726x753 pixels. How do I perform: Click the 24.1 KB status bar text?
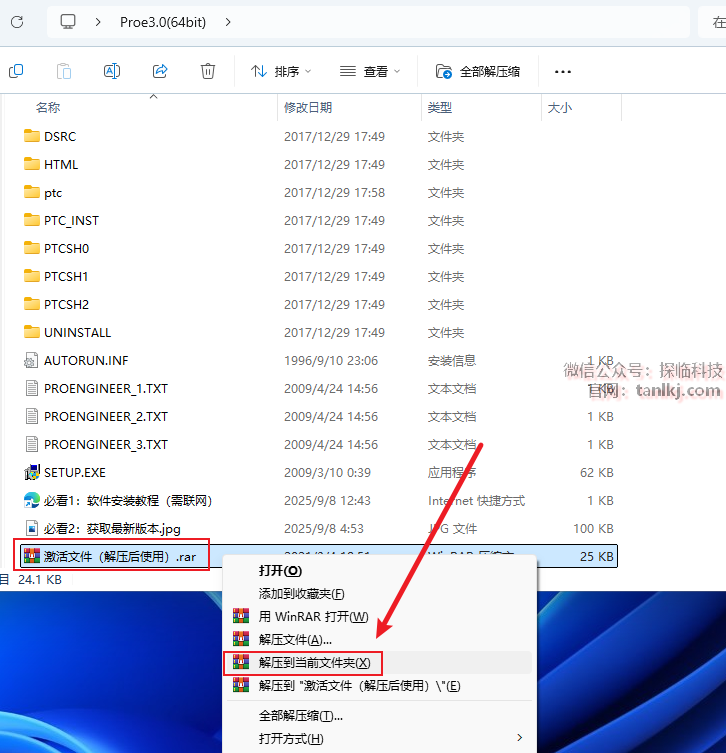point(40,580)
